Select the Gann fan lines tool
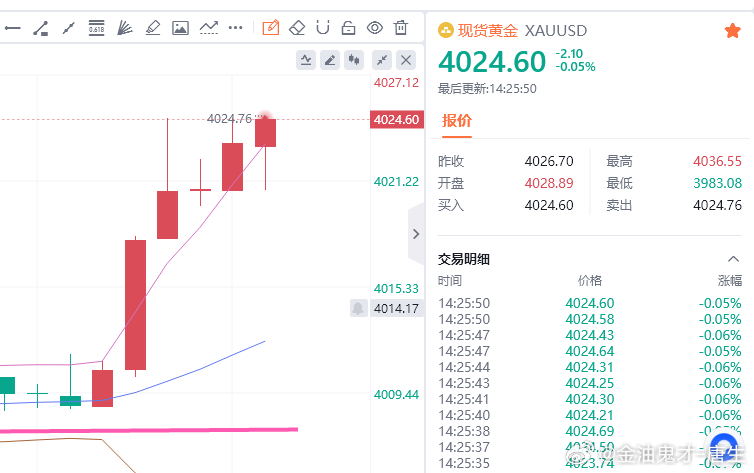 (125, 28)
